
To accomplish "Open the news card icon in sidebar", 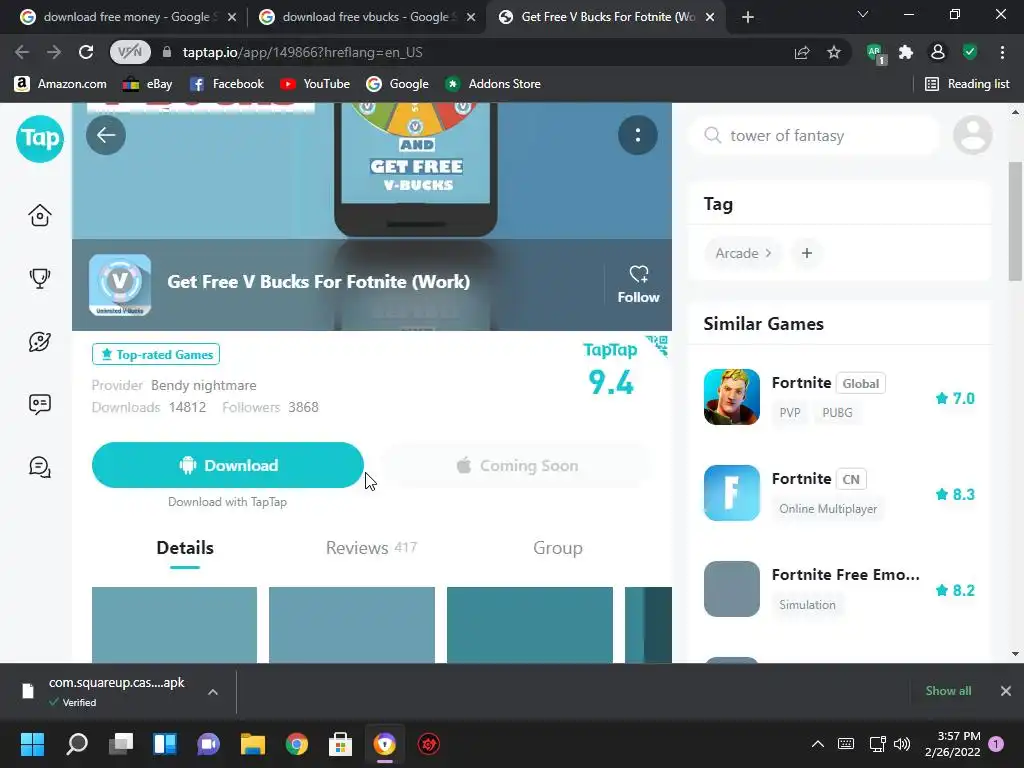I will pyautogui.click(x=40, y=404).
